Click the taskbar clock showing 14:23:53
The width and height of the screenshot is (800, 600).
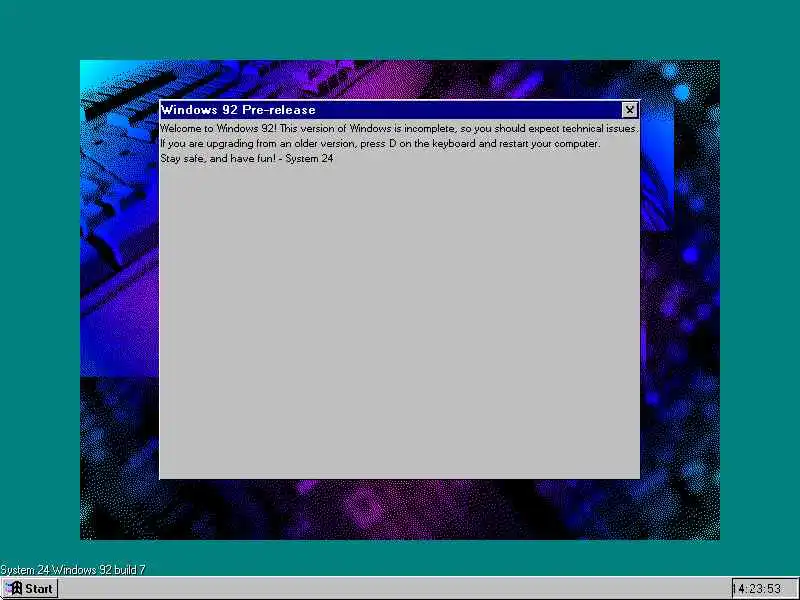764,589
